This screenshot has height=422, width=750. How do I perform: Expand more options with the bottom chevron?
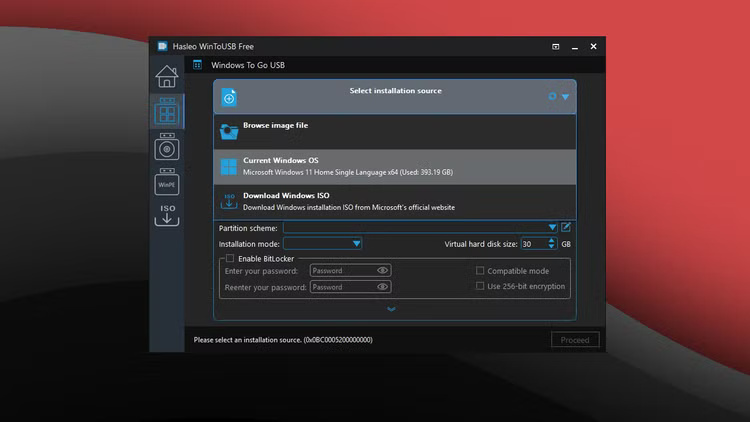point(391,309)
